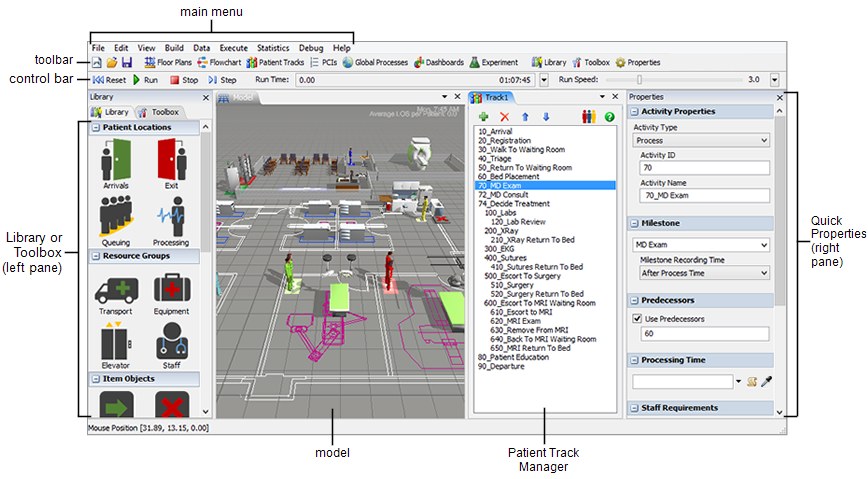The height and width of the screenshot is (479, 868).
Task: Open the Run Time dropdown arrow
Action: click(544, 80)
